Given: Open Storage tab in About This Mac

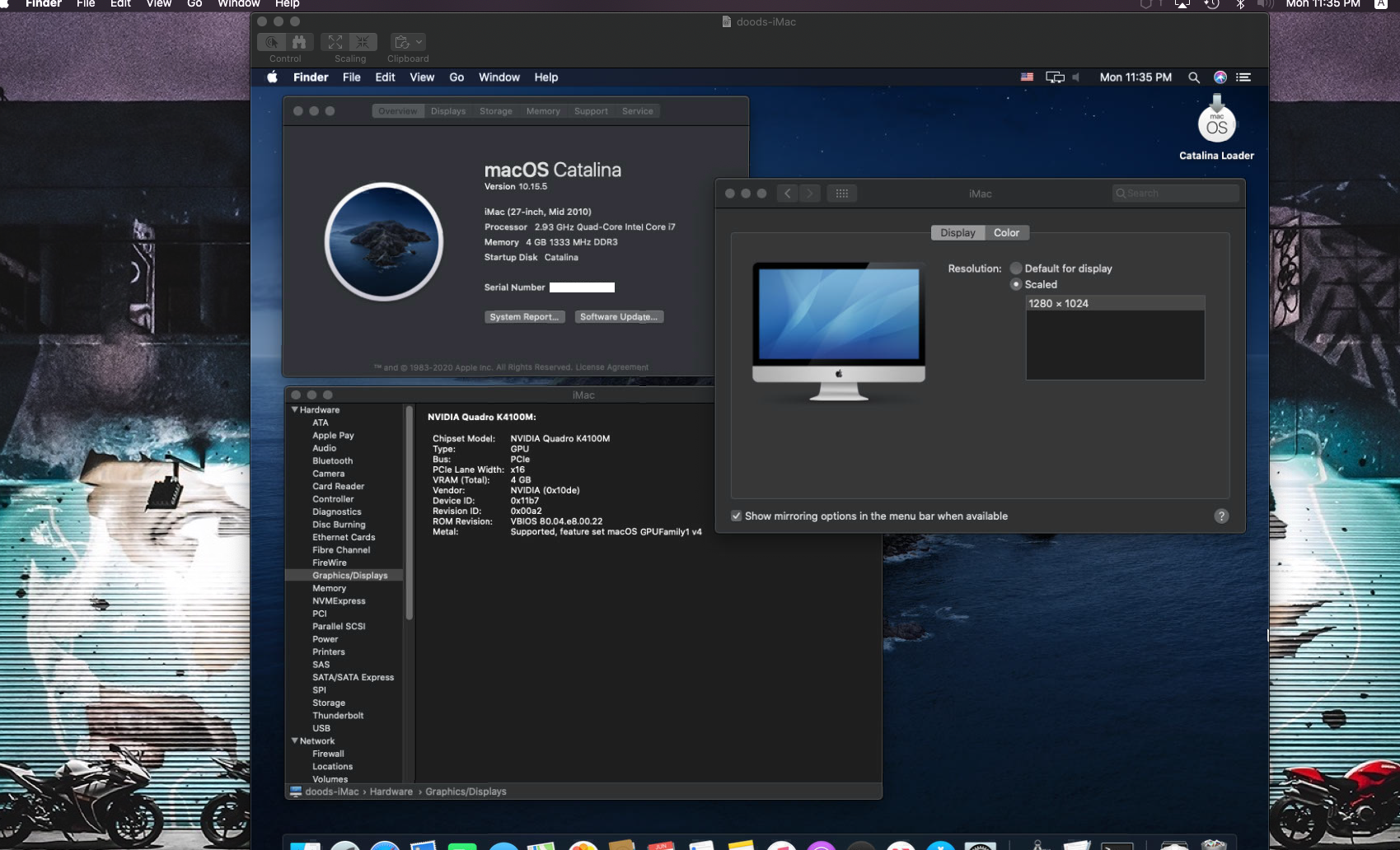Looking at the screenshot, I should coord(496,111).
